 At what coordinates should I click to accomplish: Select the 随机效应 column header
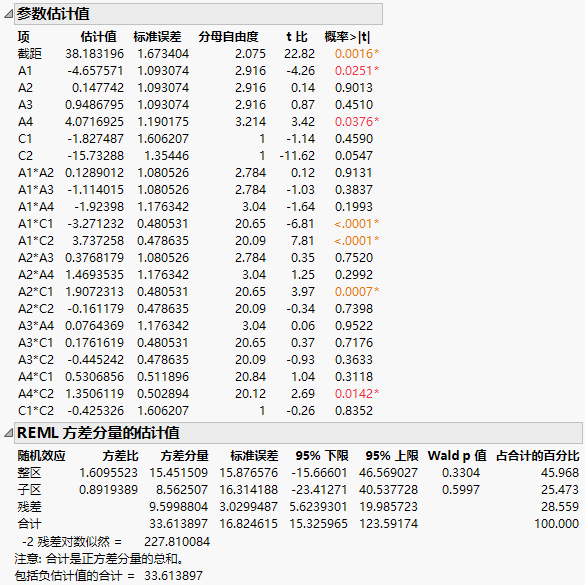41,456
